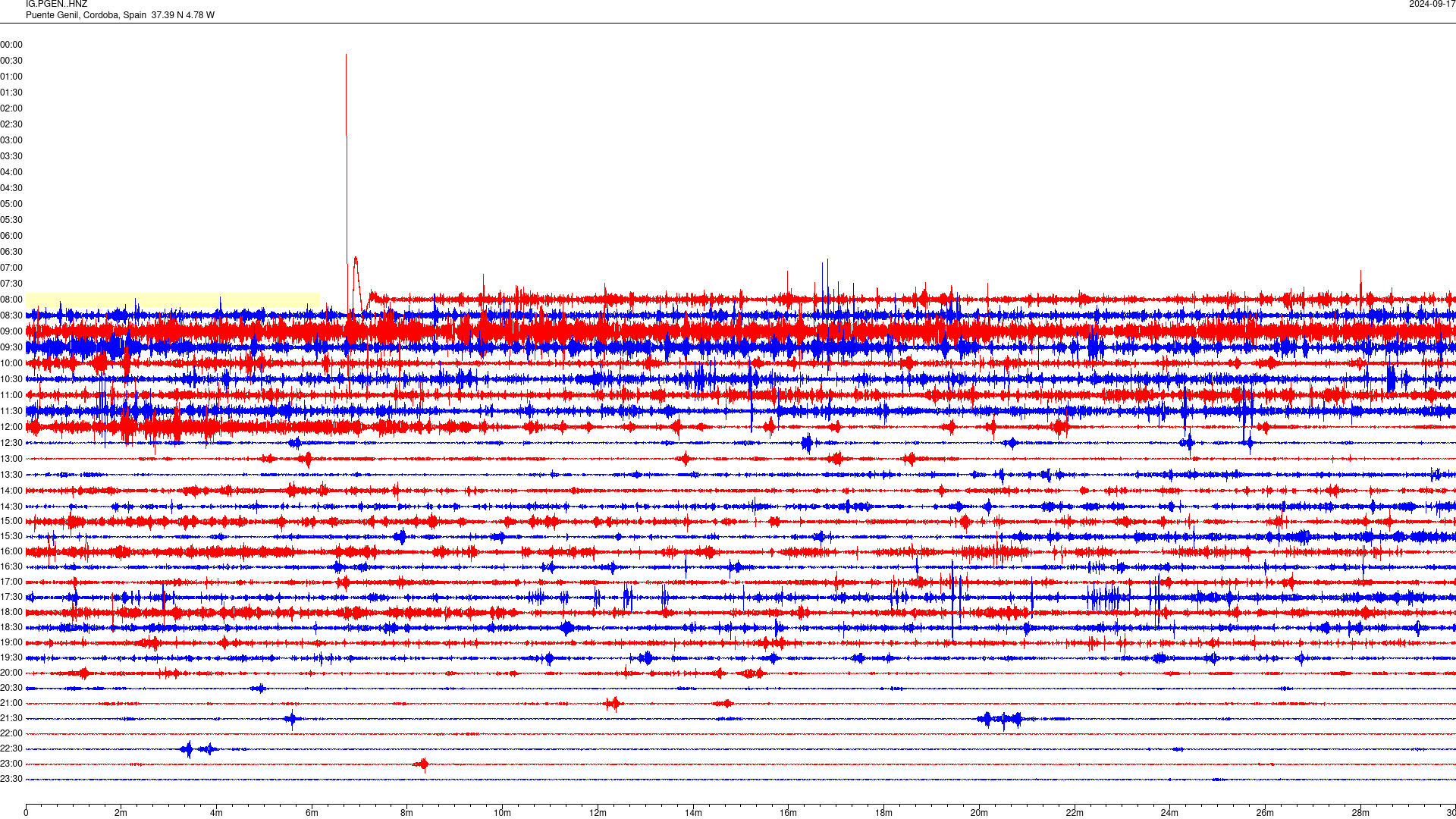Select the 13:30 time row label
Screen dimensions: 1456x819
tap(11, 475)
